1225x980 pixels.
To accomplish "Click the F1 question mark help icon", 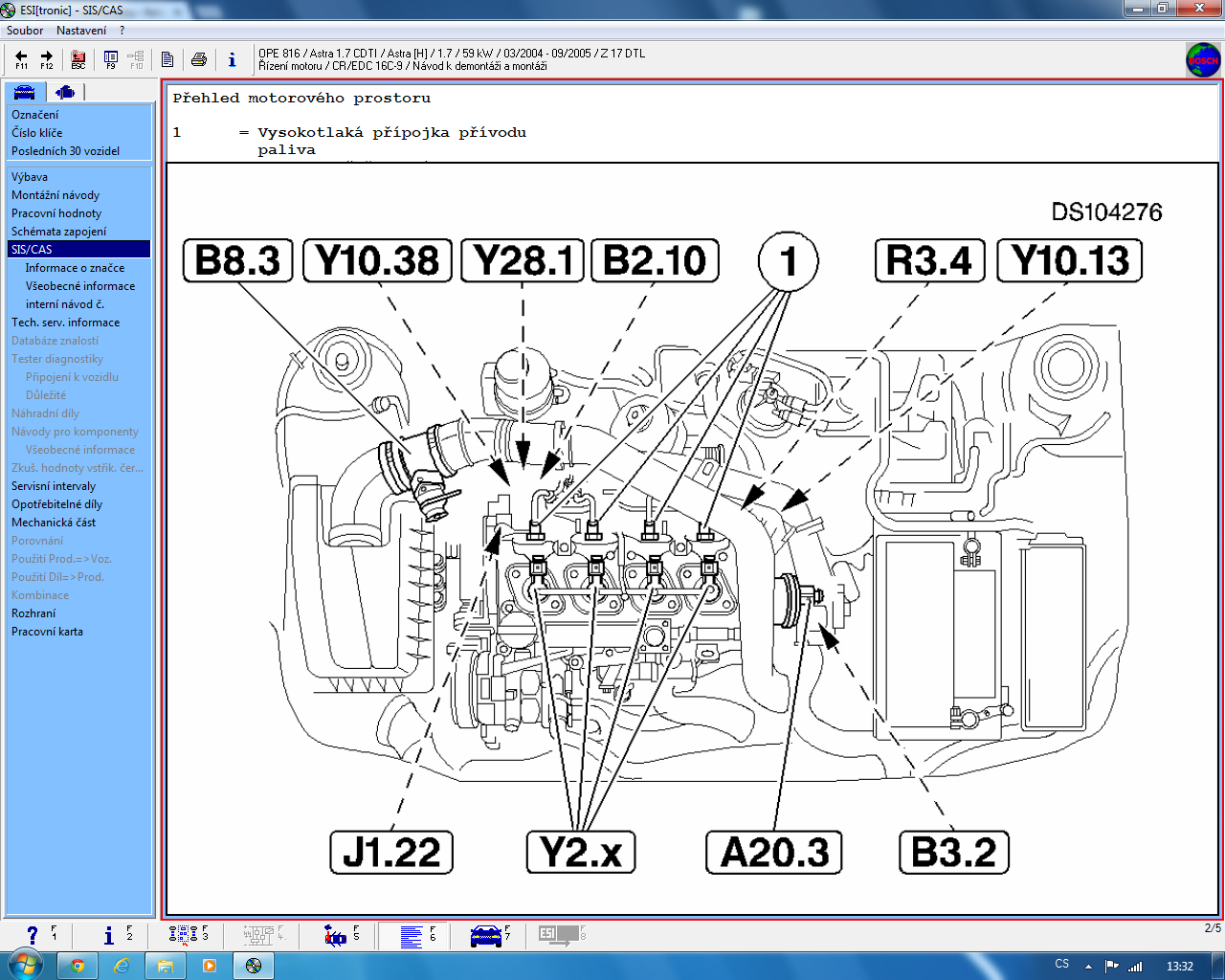I will click(x=33, y=935).
